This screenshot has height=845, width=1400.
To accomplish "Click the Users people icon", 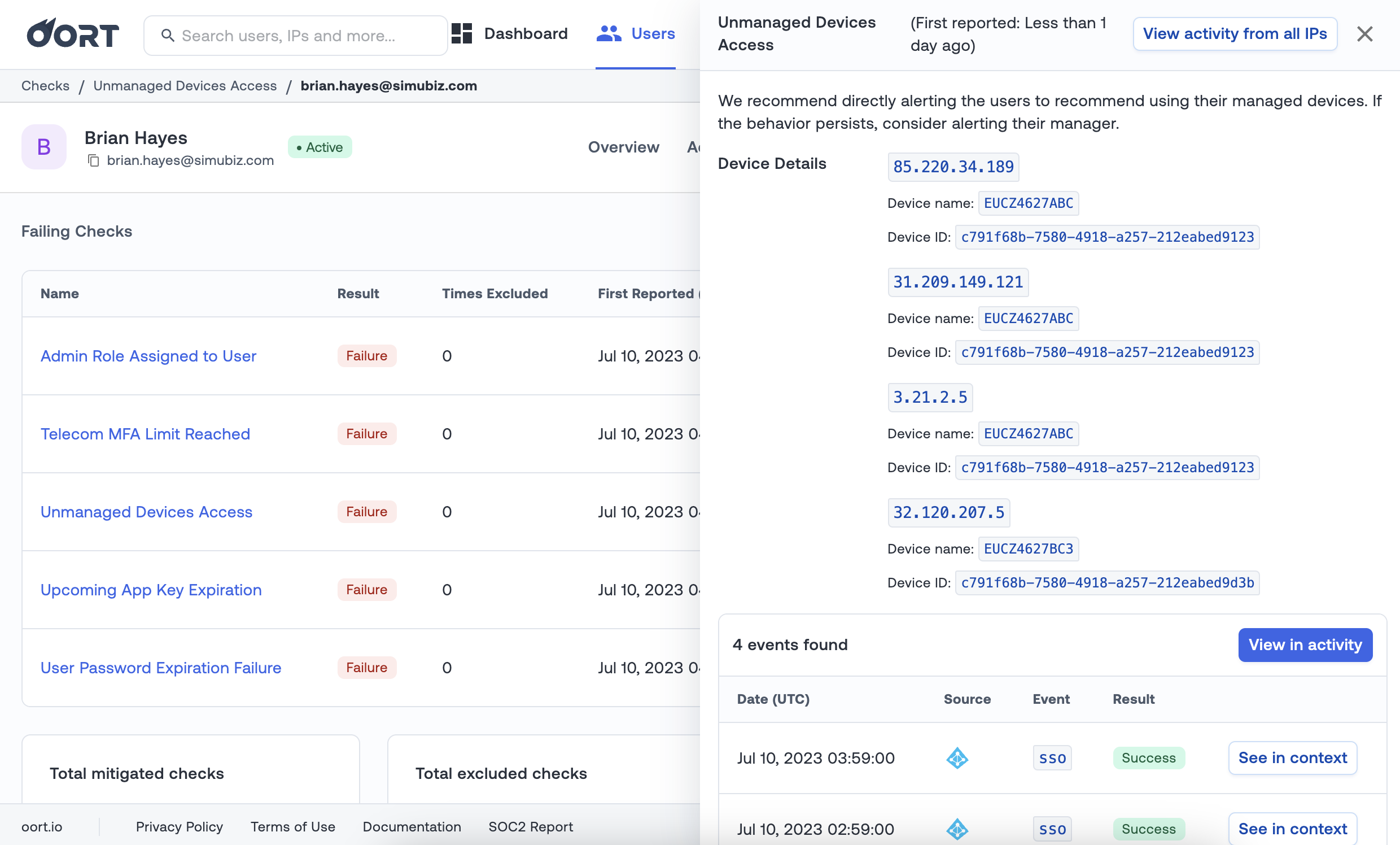I will 609,33.
